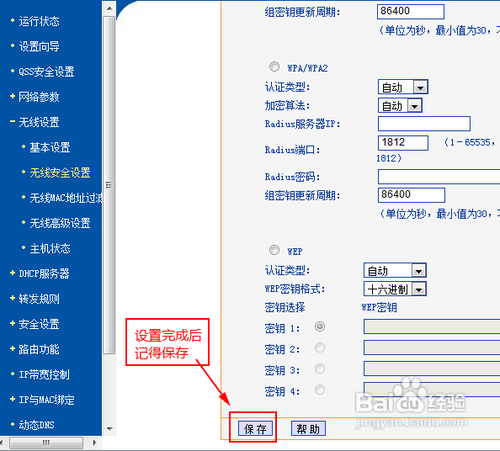Expand DHCP服务器 menu section
This screenshot has height=451, width=500.
coord(44,274)
